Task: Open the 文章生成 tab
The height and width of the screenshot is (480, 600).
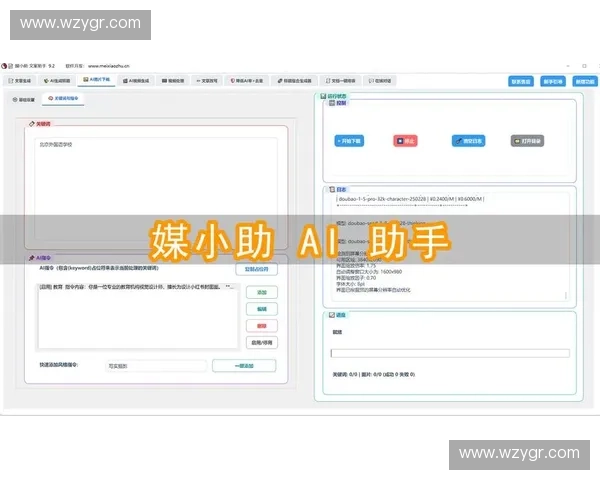Action: 20,81
